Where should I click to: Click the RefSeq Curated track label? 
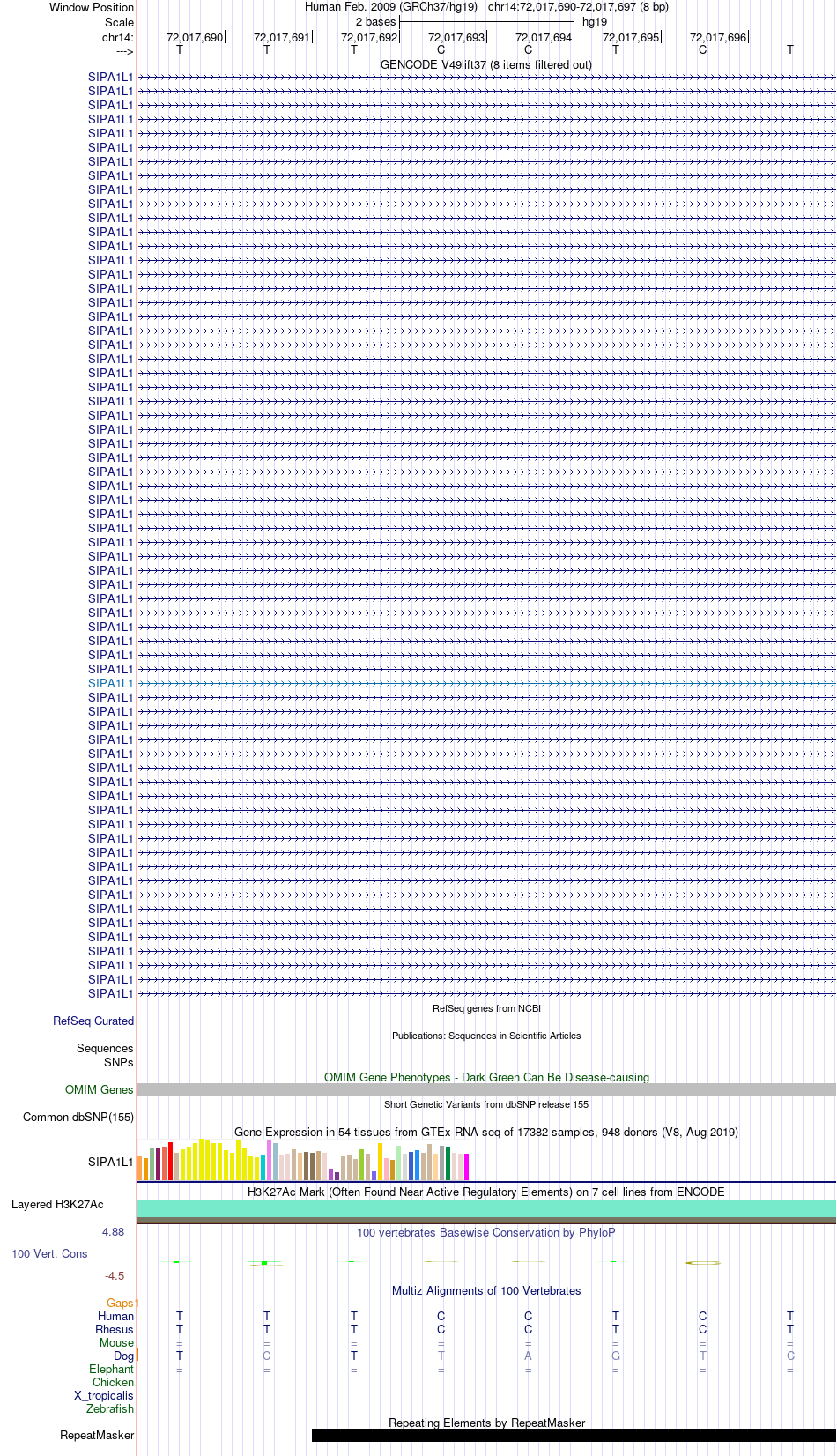(x=93, y=1021)
